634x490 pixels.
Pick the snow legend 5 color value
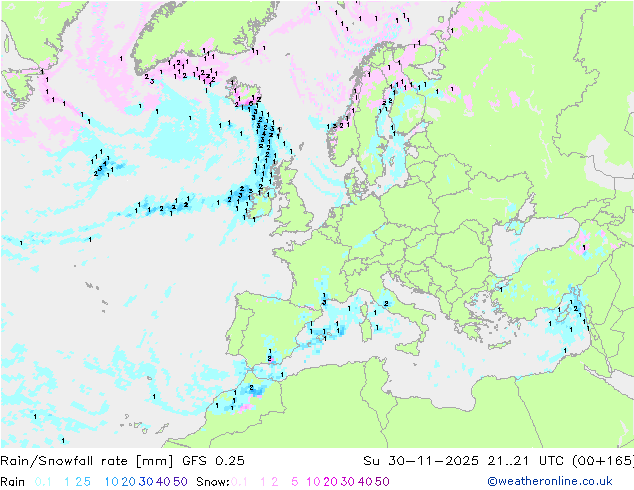[295, 482]
